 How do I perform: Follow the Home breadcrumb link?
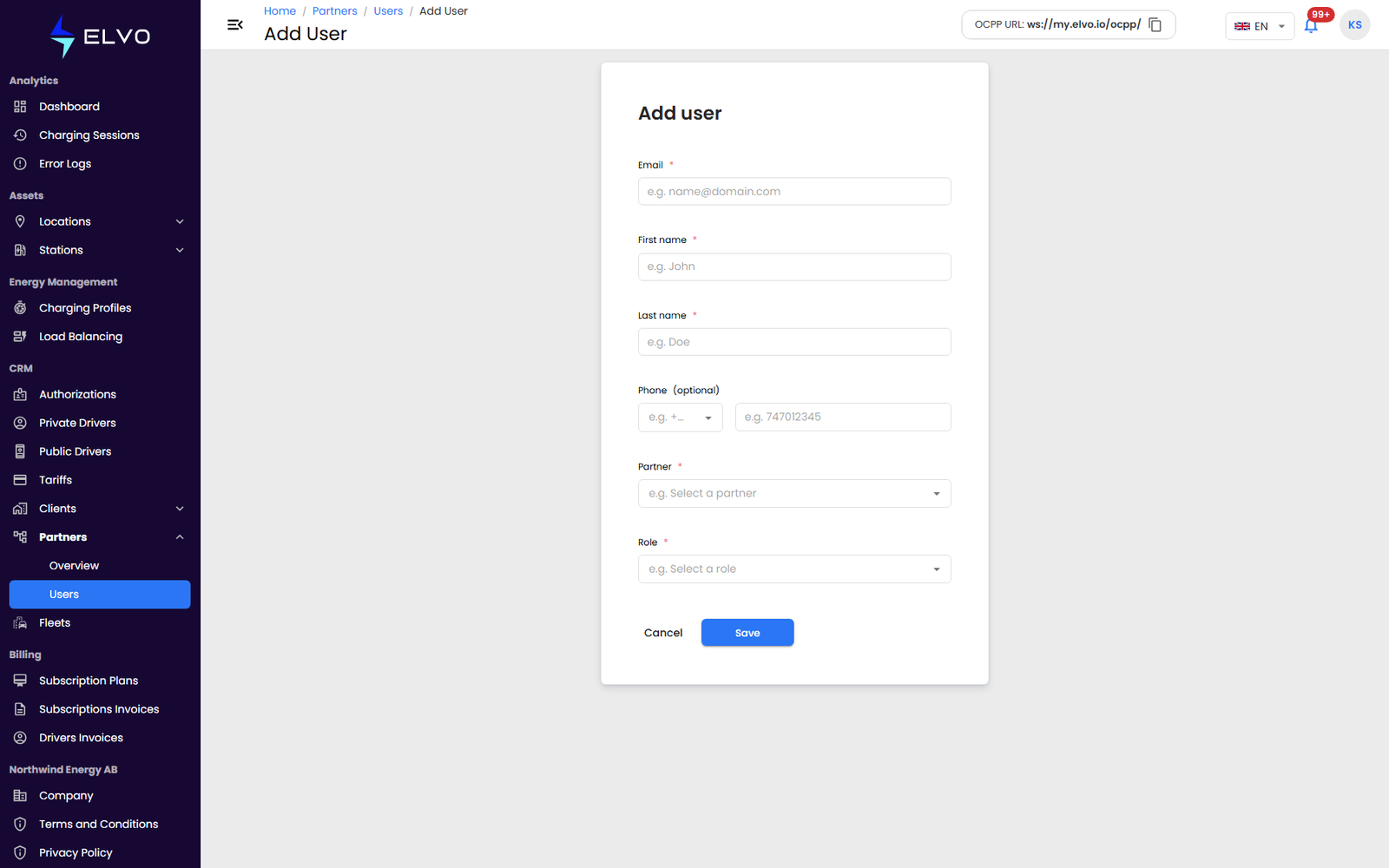280,11
